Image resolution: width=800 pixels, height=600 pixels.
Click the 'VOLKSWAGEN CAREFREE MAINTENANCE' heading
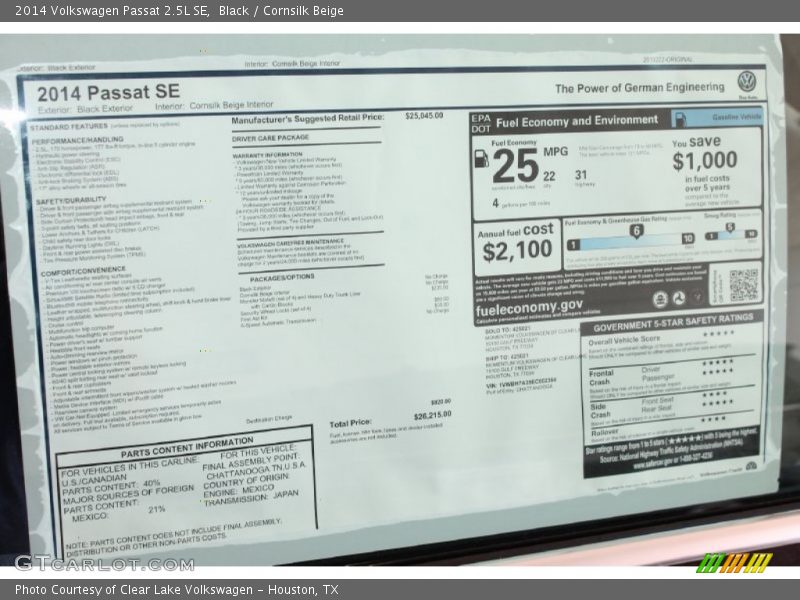click(x=290, y=243)
